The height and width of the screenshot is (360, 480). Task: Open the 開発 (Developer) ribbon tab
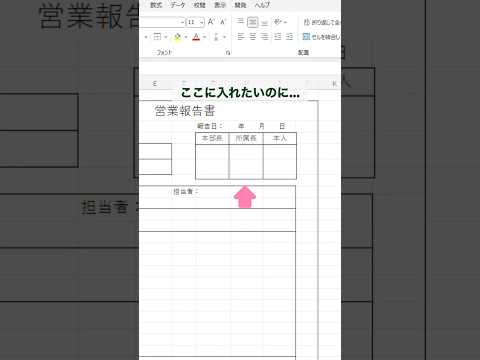pyautogui.click(x=240, y=5)
